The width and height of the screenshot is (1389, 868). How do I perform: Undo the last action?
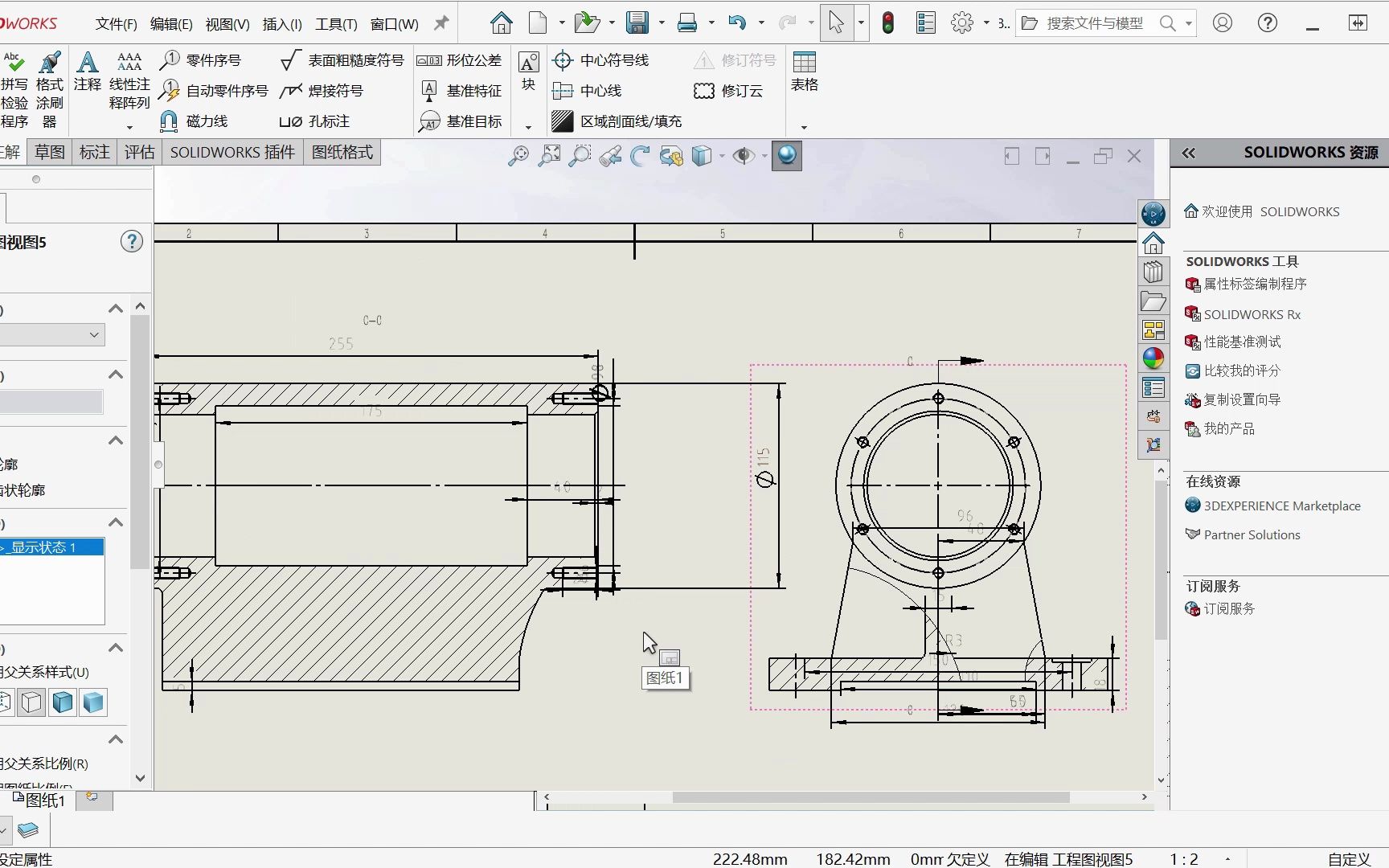(x=737, y=23)
